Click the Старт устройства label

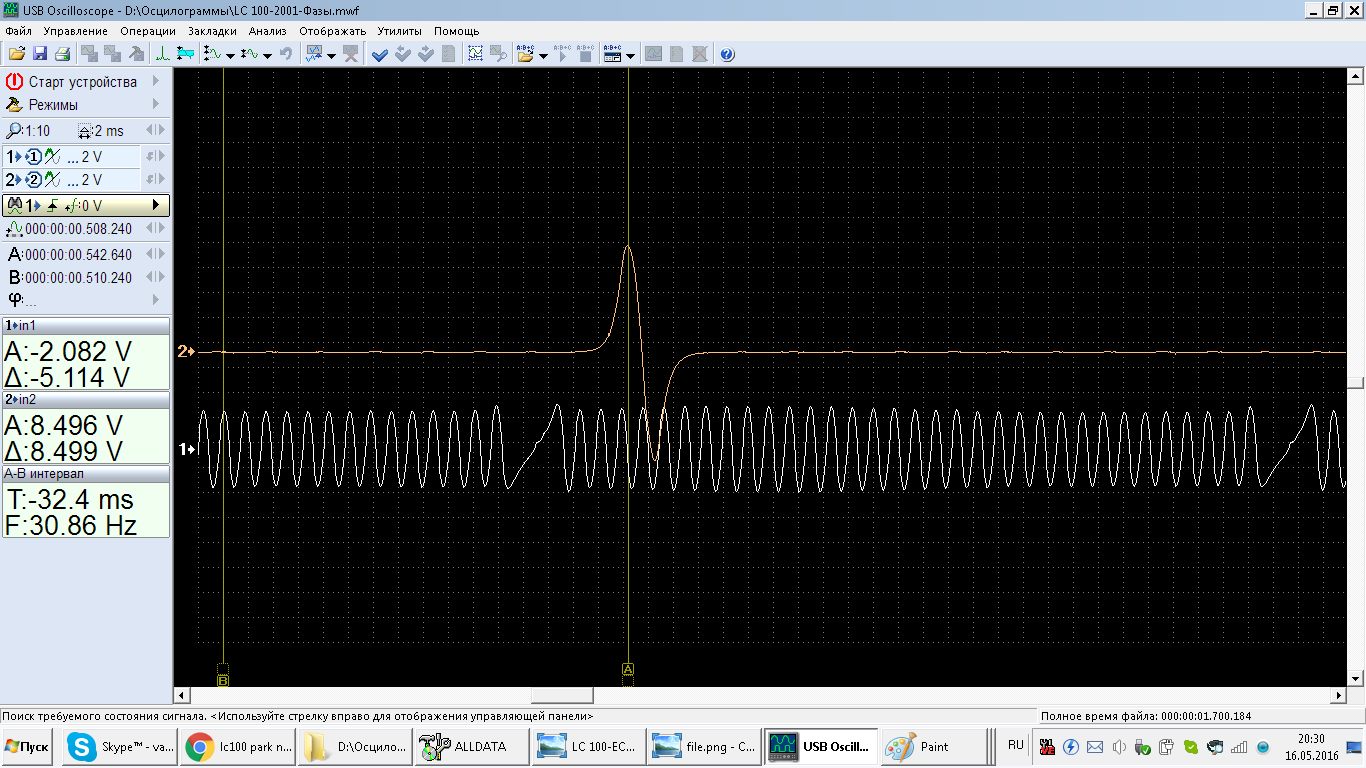pyautogui.click(x=82, y=82)
